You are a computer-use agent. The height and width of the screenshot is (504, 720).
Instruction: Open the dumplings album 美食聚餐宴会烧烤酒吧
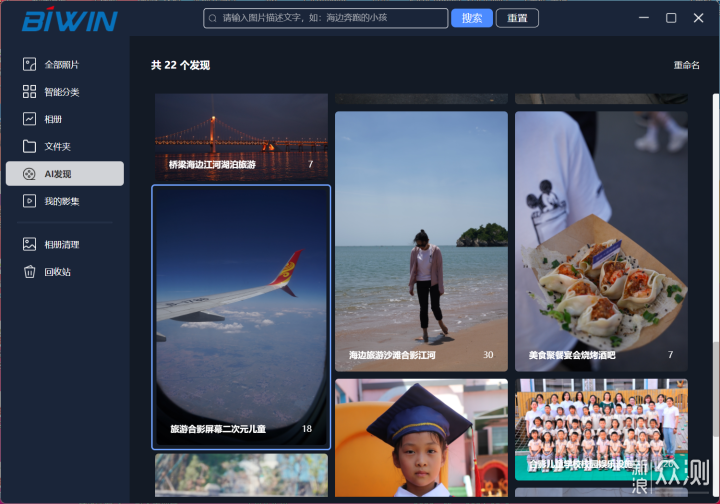click(601, 241)
